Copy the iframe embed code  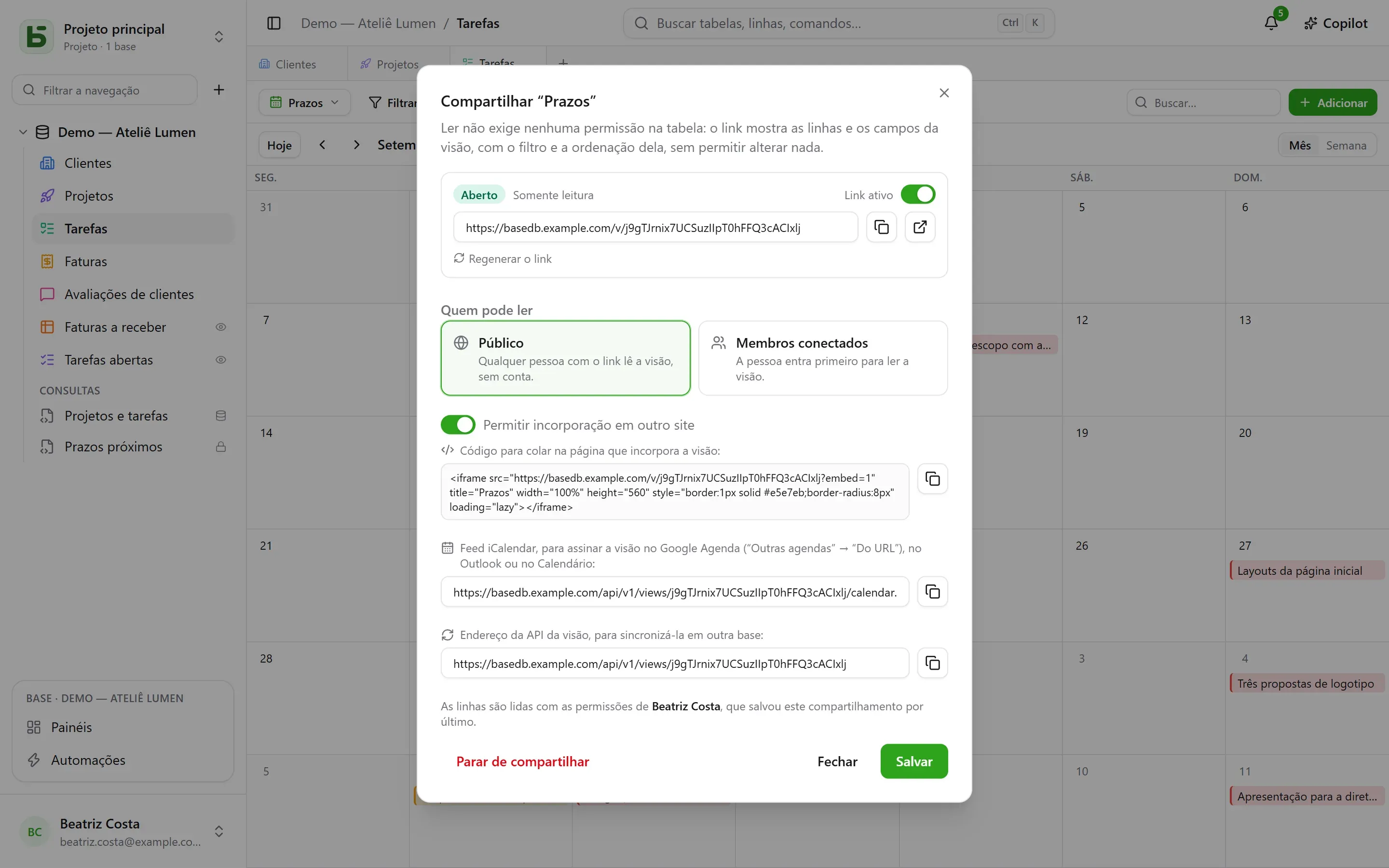932,479
